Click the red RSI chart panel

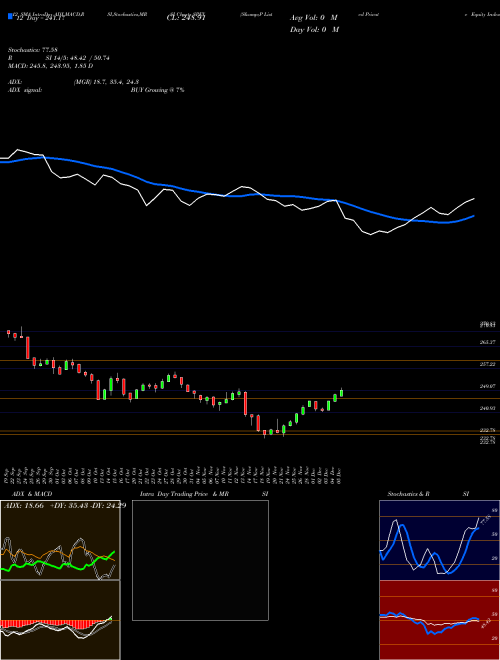tap(439, 620)
